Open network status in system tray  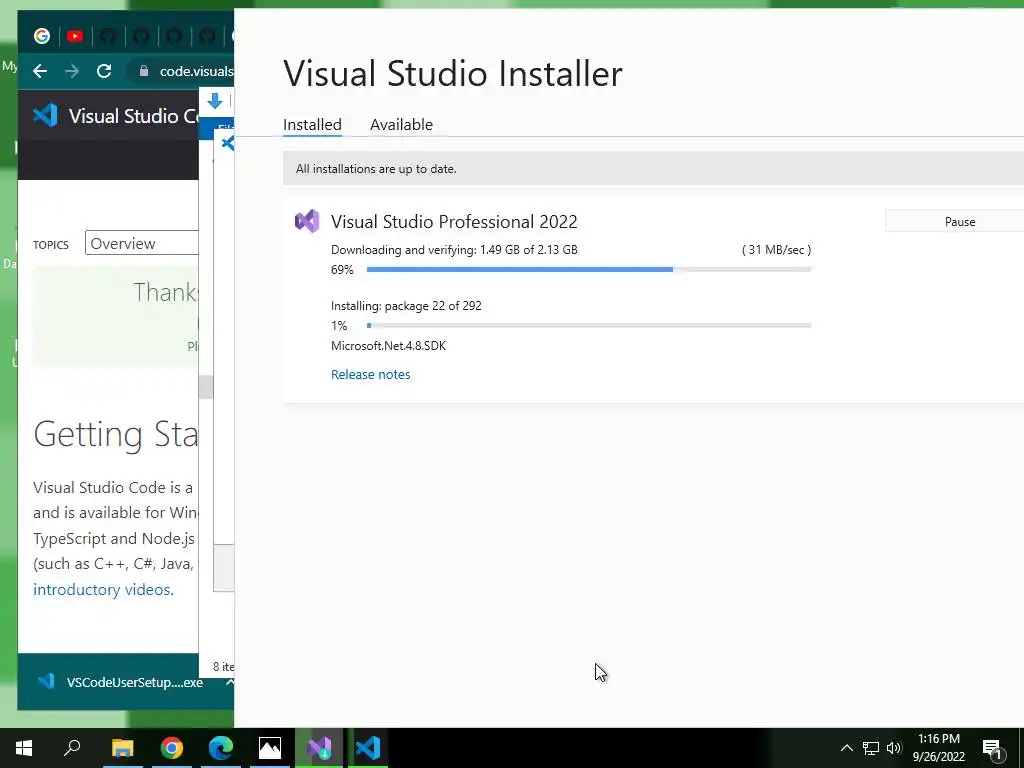click(x=871, y=748)
